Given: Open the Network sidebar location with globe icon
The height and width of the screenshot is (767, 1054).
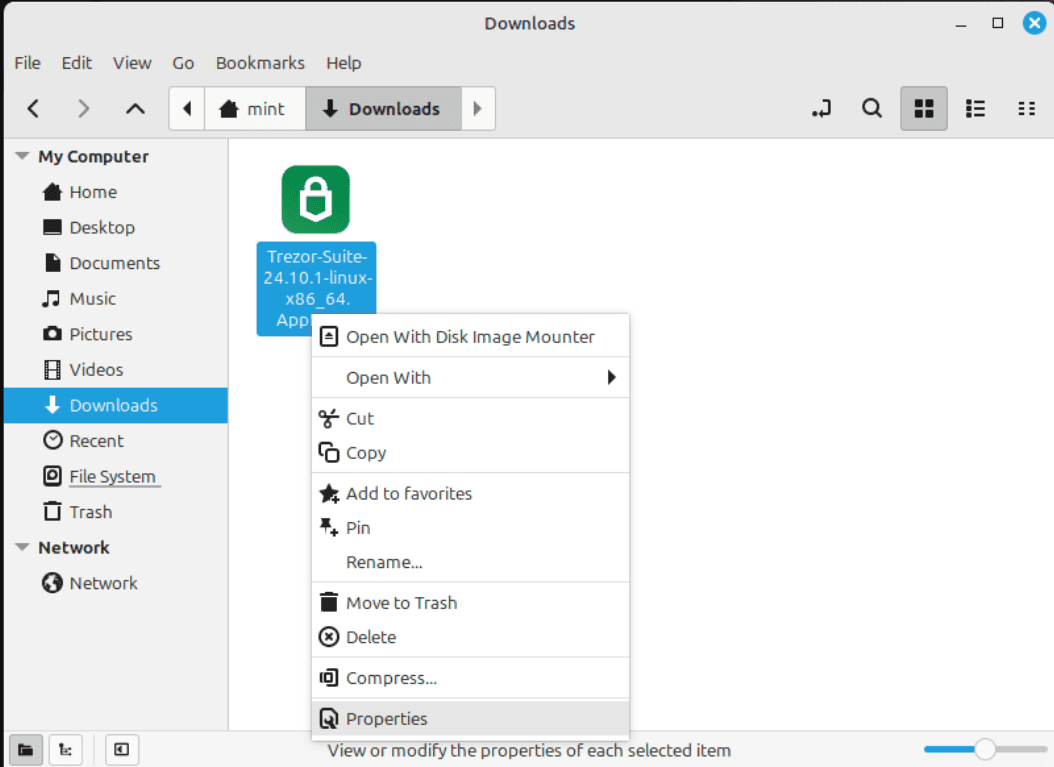Looking at the screenshot, I should [x=116, y=583].
